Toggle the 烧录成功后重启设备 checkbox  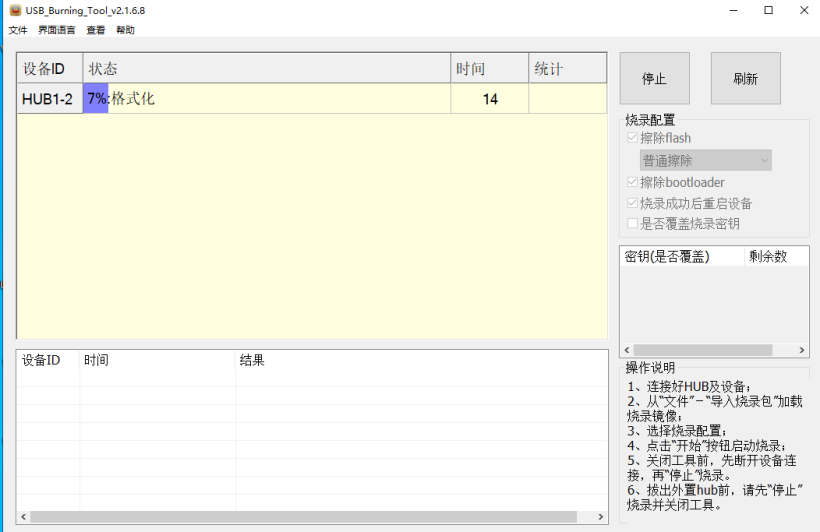tap(632, 203)
